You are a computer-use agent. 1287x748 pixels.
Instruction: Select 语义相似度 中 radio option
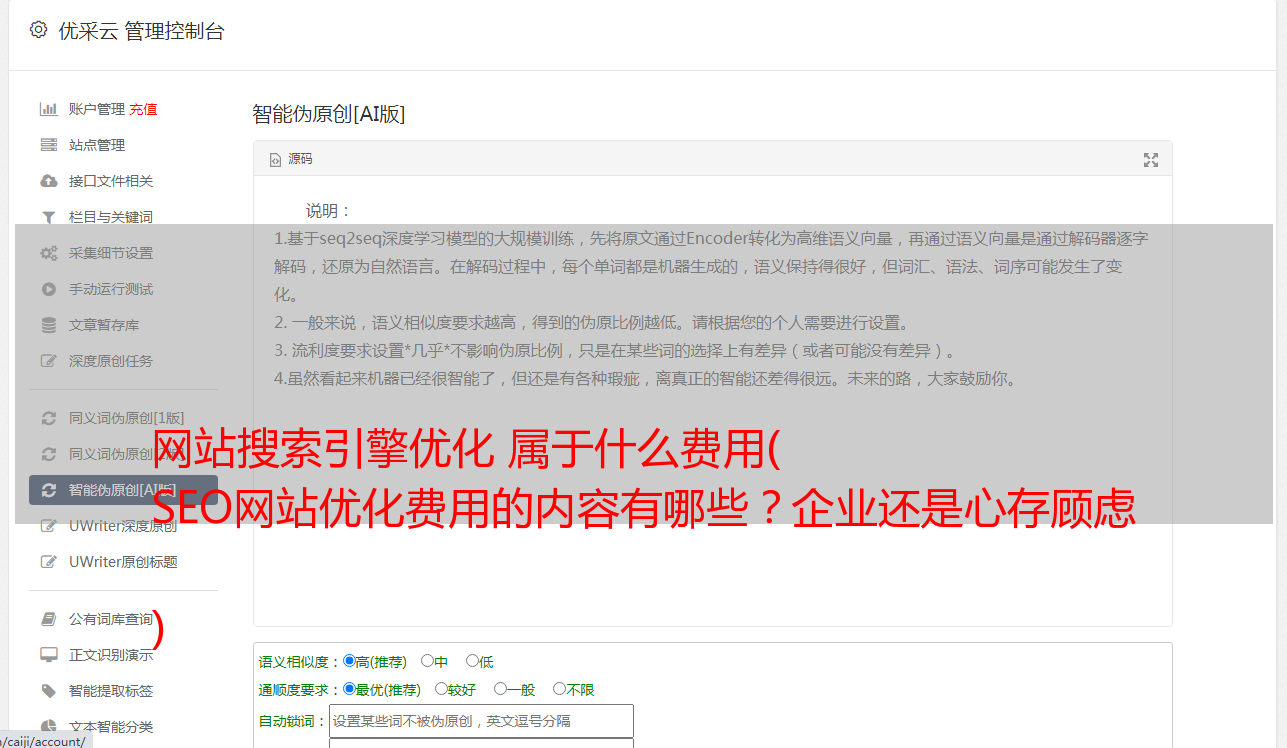click(x=427, y=661)
